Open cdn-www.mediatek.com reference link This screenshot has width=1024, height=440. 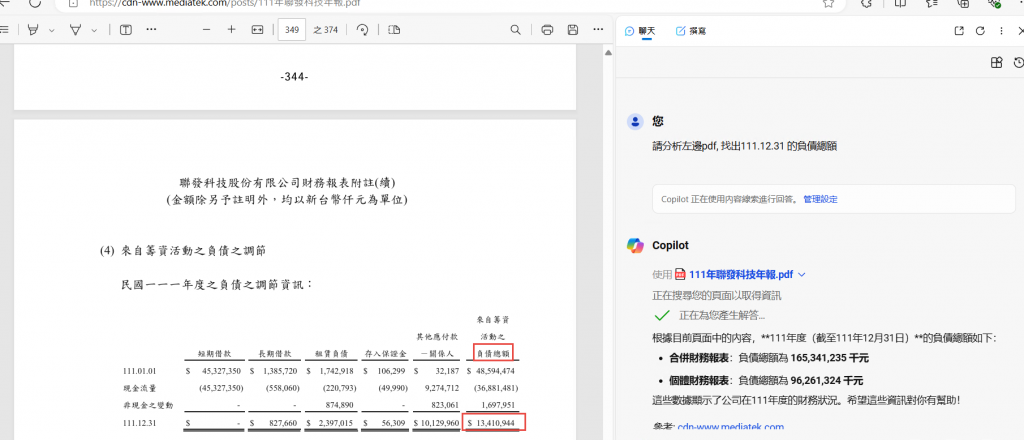(x=730, y=427)
